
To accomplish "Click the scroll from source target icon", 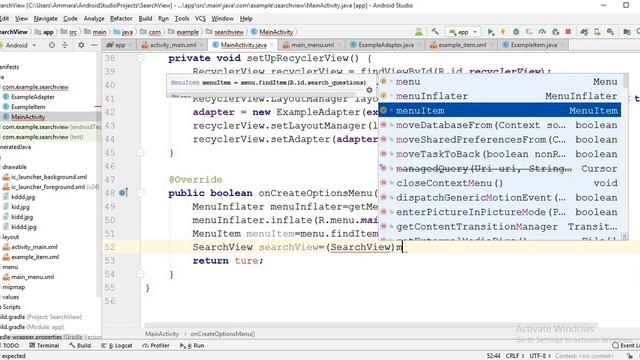I will [52, 45].
